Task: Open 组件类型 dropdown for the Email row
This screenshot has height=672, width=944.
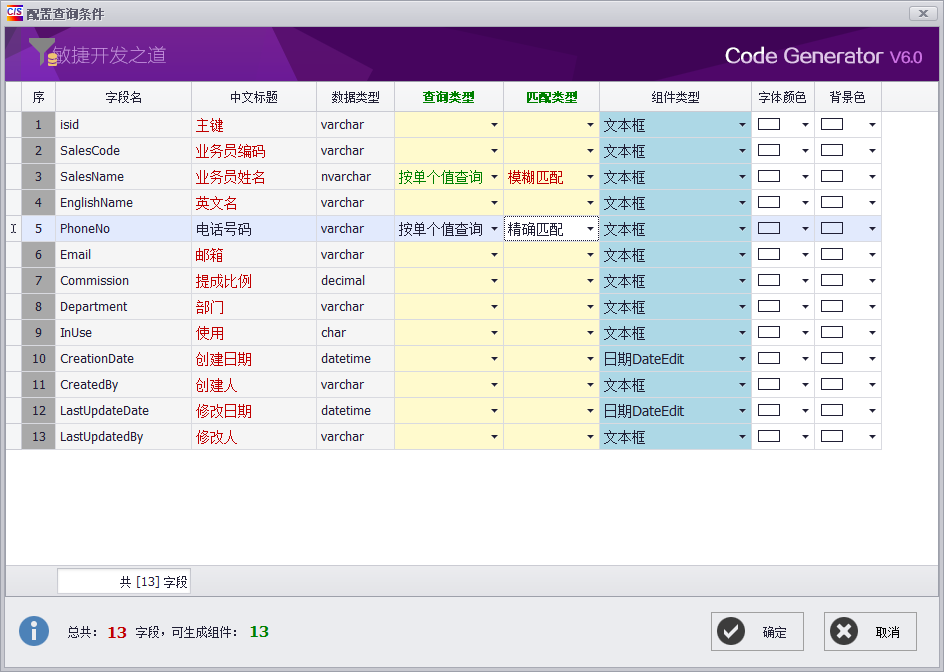Action: pos(742,255)
